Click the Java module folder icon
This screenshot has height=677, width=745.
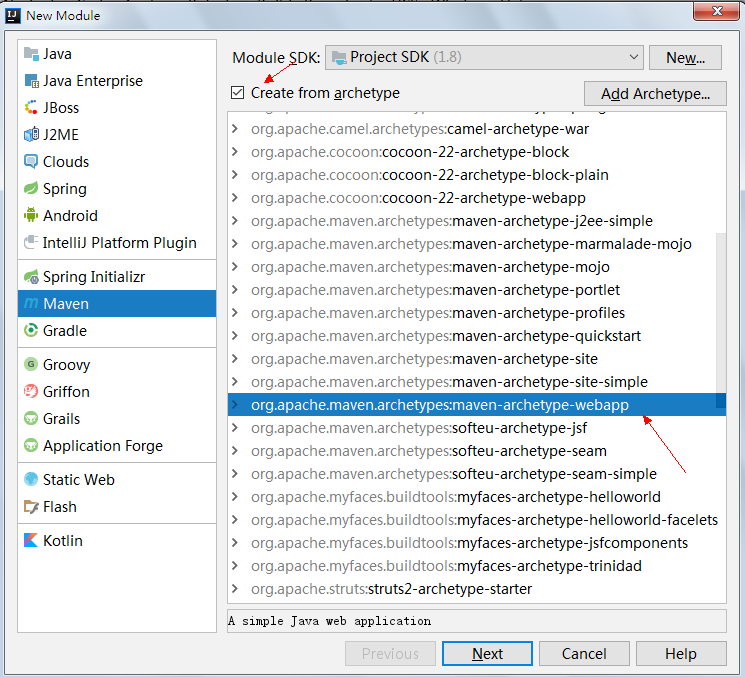coord(31,54)
